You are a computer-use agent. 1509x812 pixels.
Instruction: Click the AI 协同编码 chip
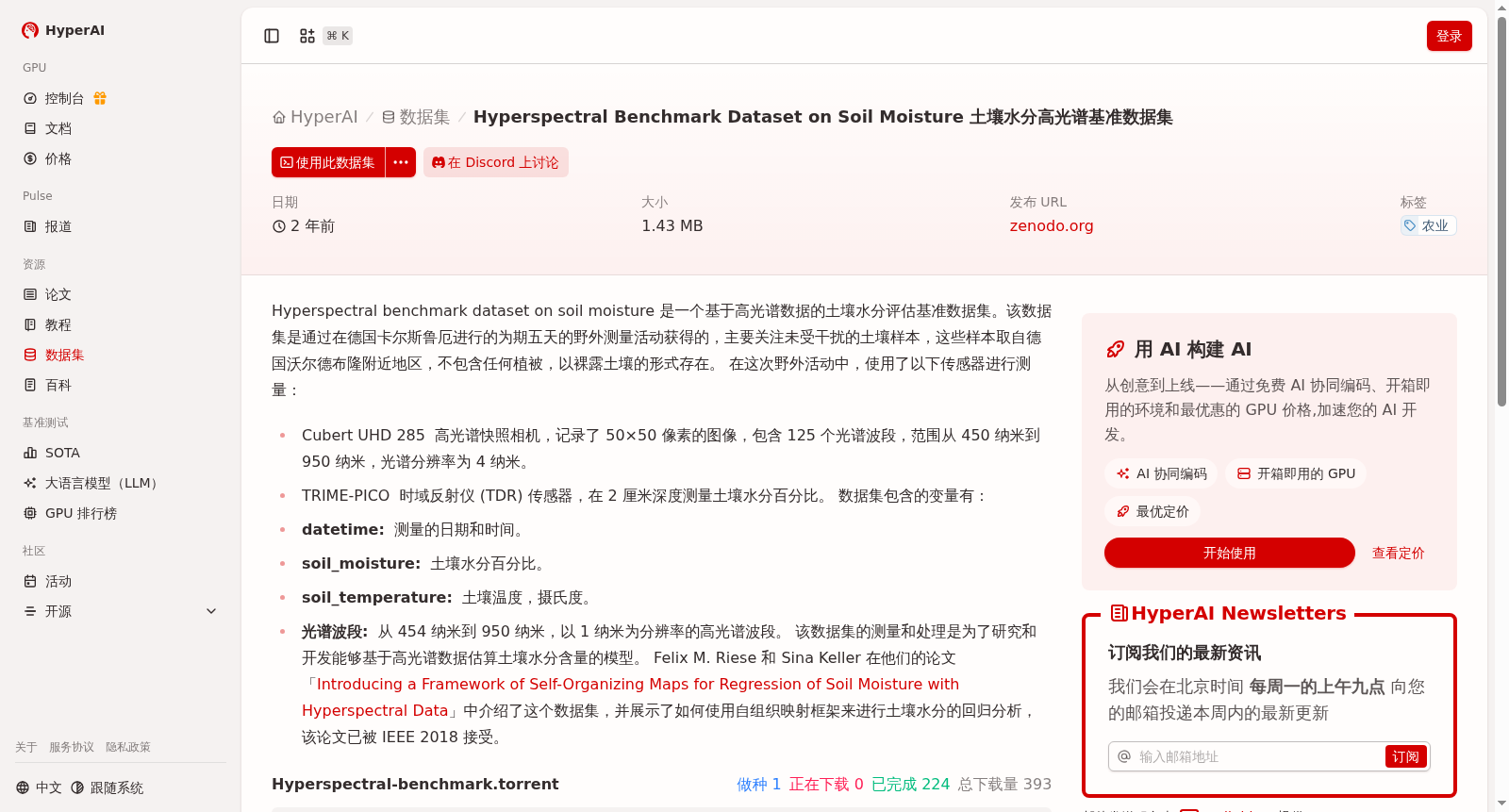pos(1161,473)
